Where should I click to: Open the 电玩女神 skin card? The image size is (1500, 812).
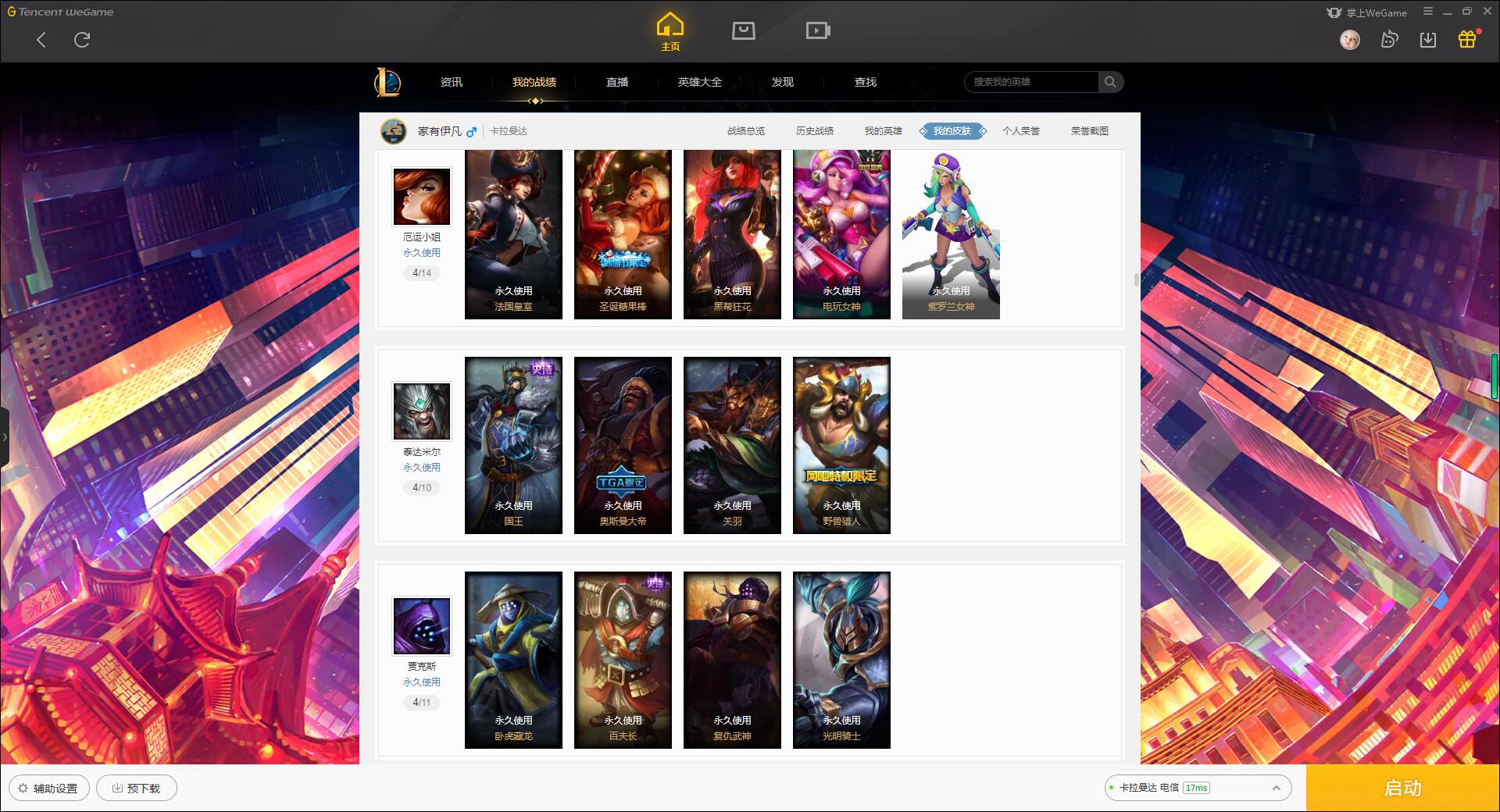coord(841,234)
